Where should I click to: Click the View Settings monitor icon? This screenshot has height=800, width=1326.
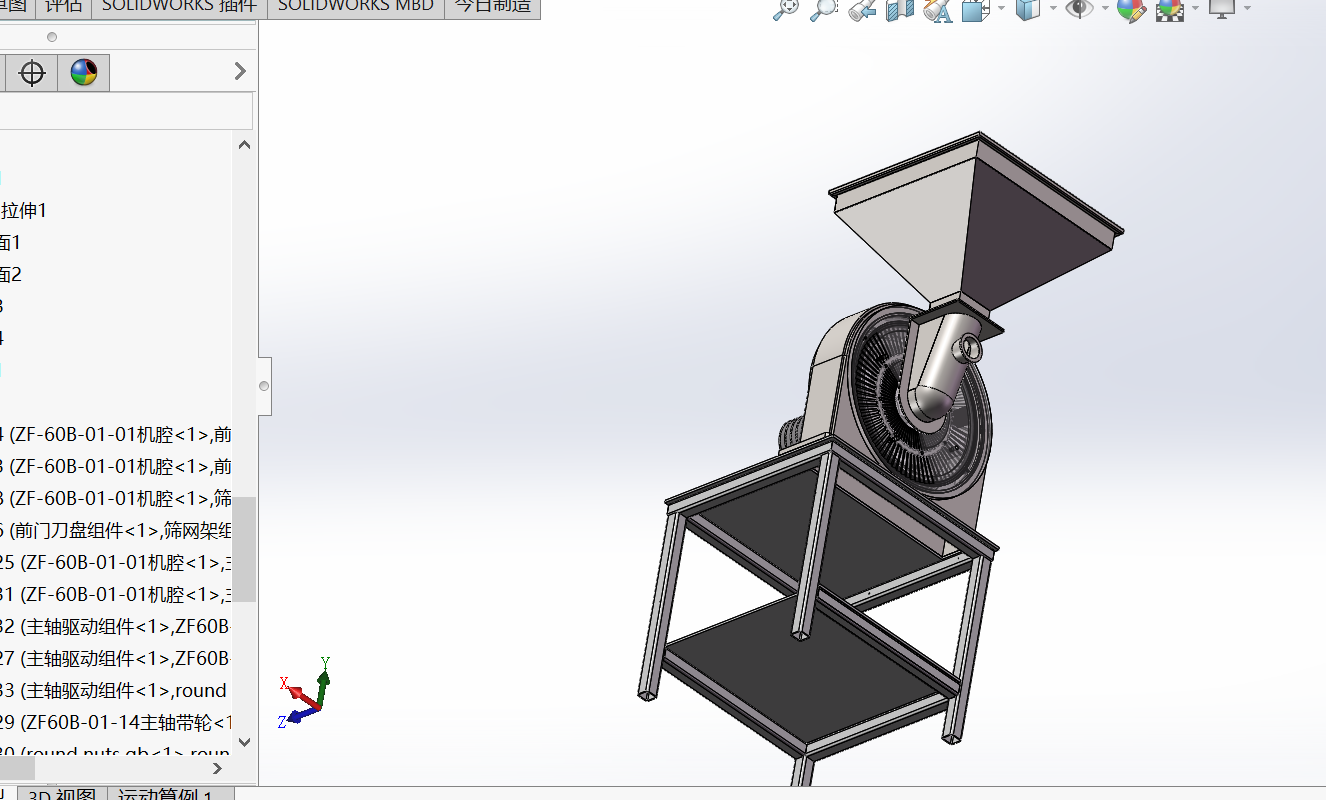pos(1223,9)
